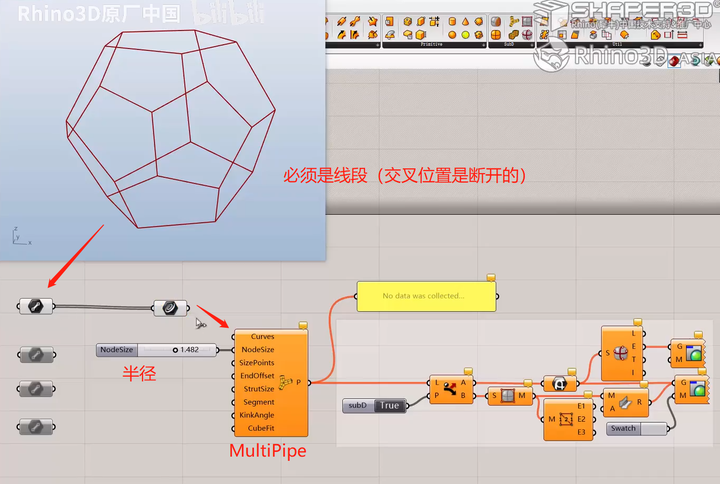The width and height of the screenshot is (720, 484).
Task: Click the SizePoints input on MultiPipe
Action: tap(256, 363)
